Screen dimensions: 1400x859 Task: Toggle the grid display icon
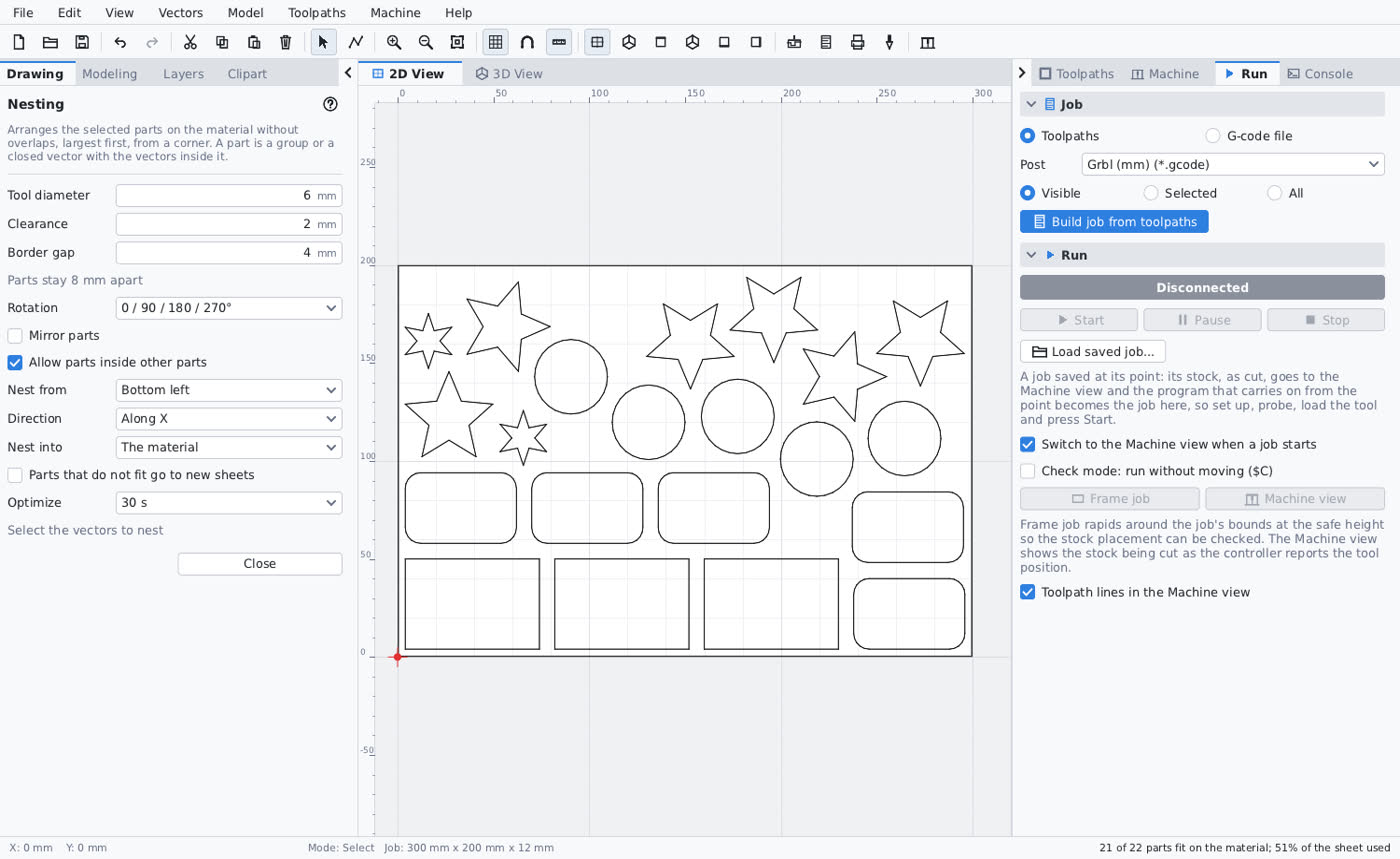click(x=495, y=42)
